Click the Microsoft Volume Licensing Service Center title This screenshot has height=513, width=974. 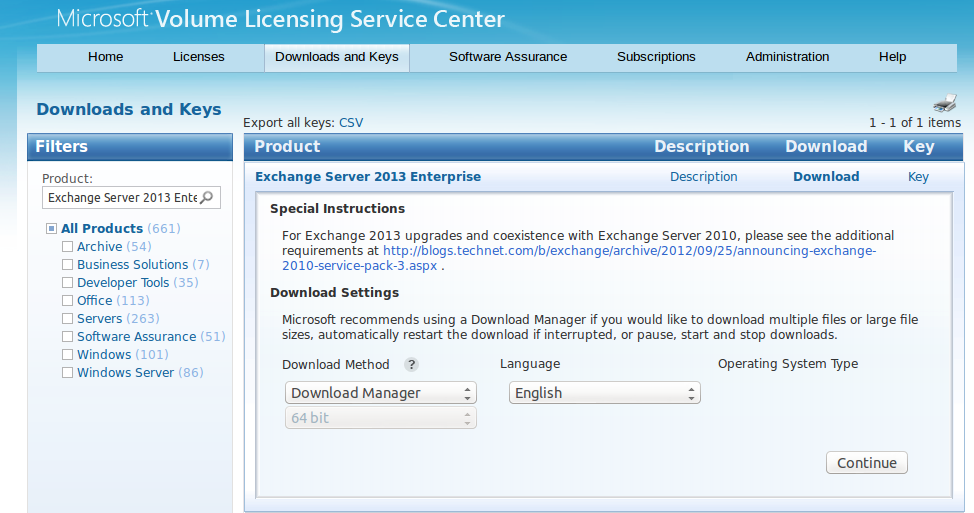pos(281,19)
